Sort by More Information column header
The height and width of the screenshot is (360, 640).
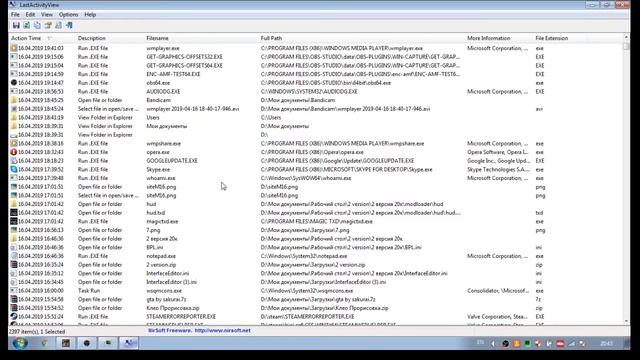499,38
